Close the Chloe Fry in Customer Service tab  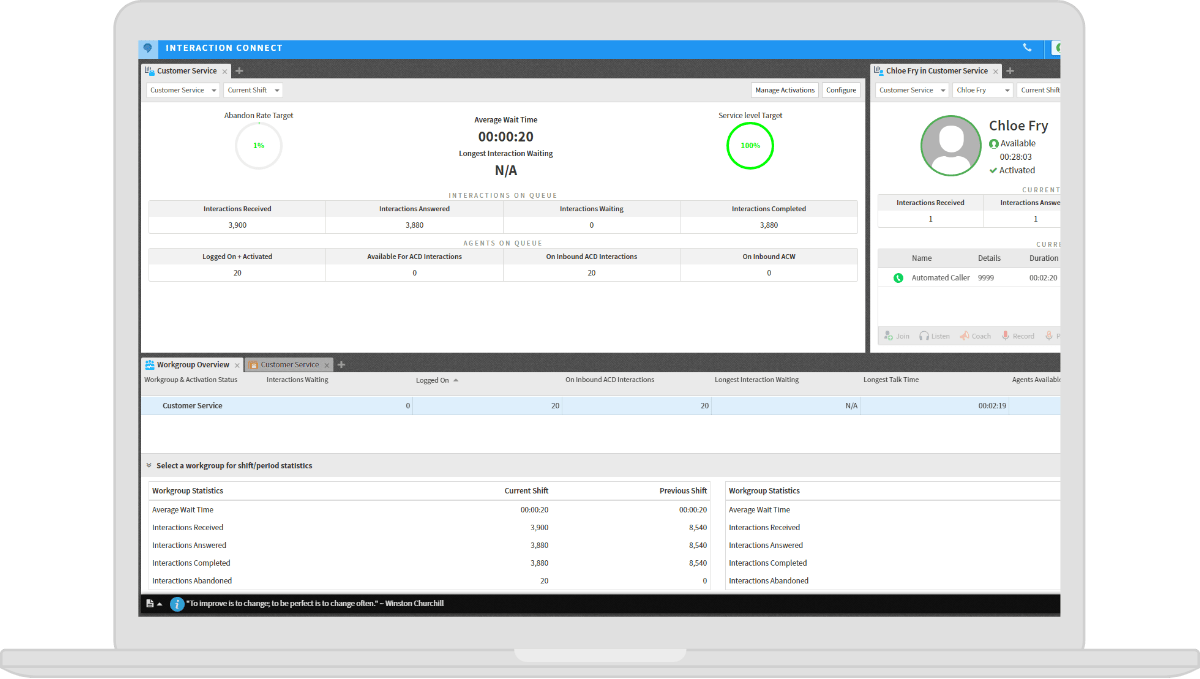tap(996, 72)
